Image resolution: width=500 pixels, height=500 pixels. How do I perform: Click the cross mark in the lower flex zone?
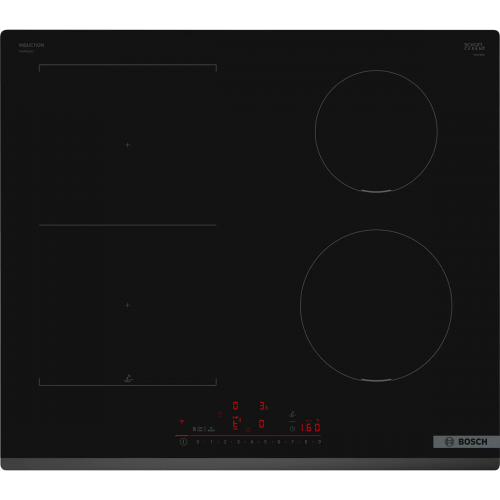point(127,305)
